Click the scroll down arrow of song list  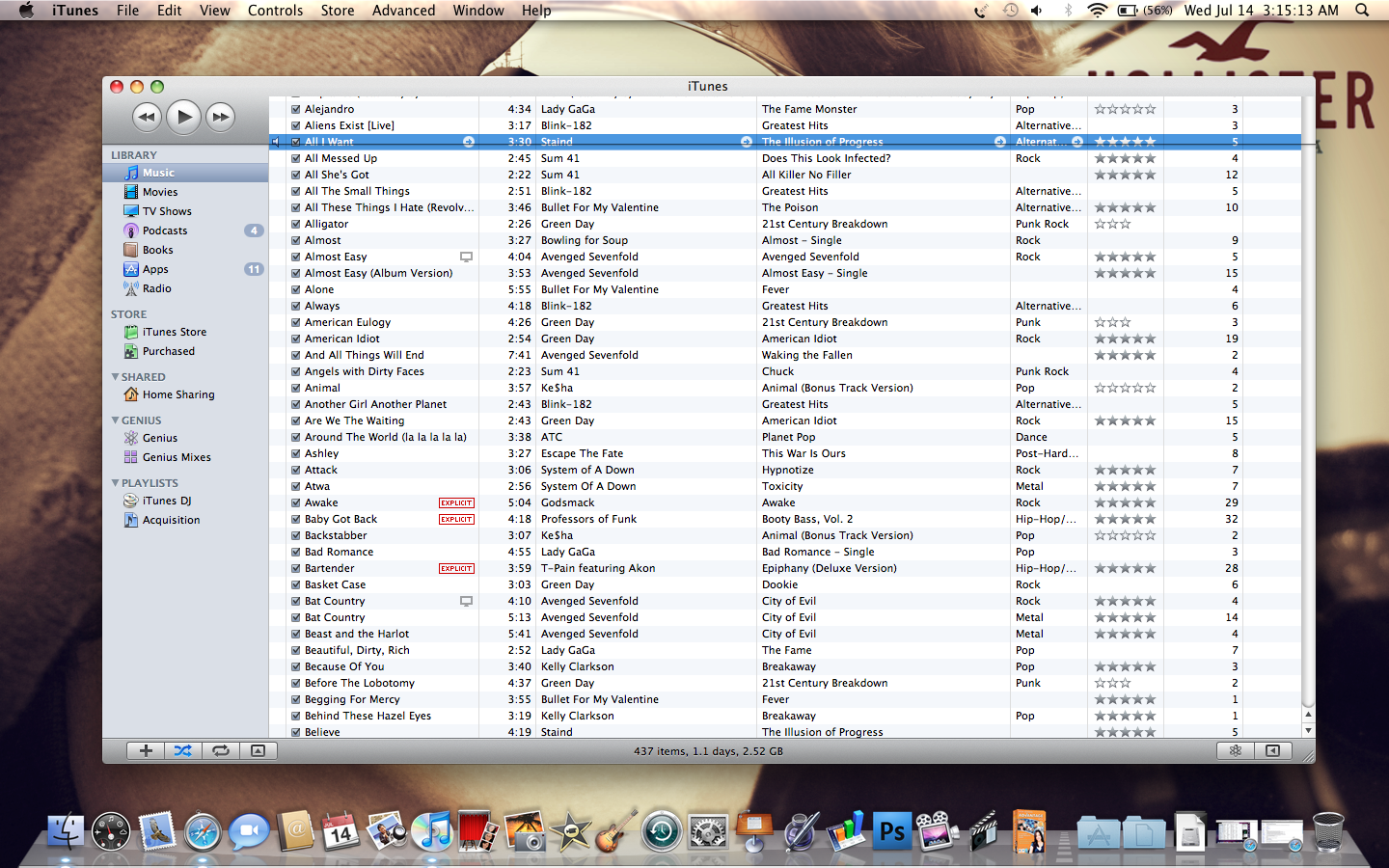(1308, 730)
